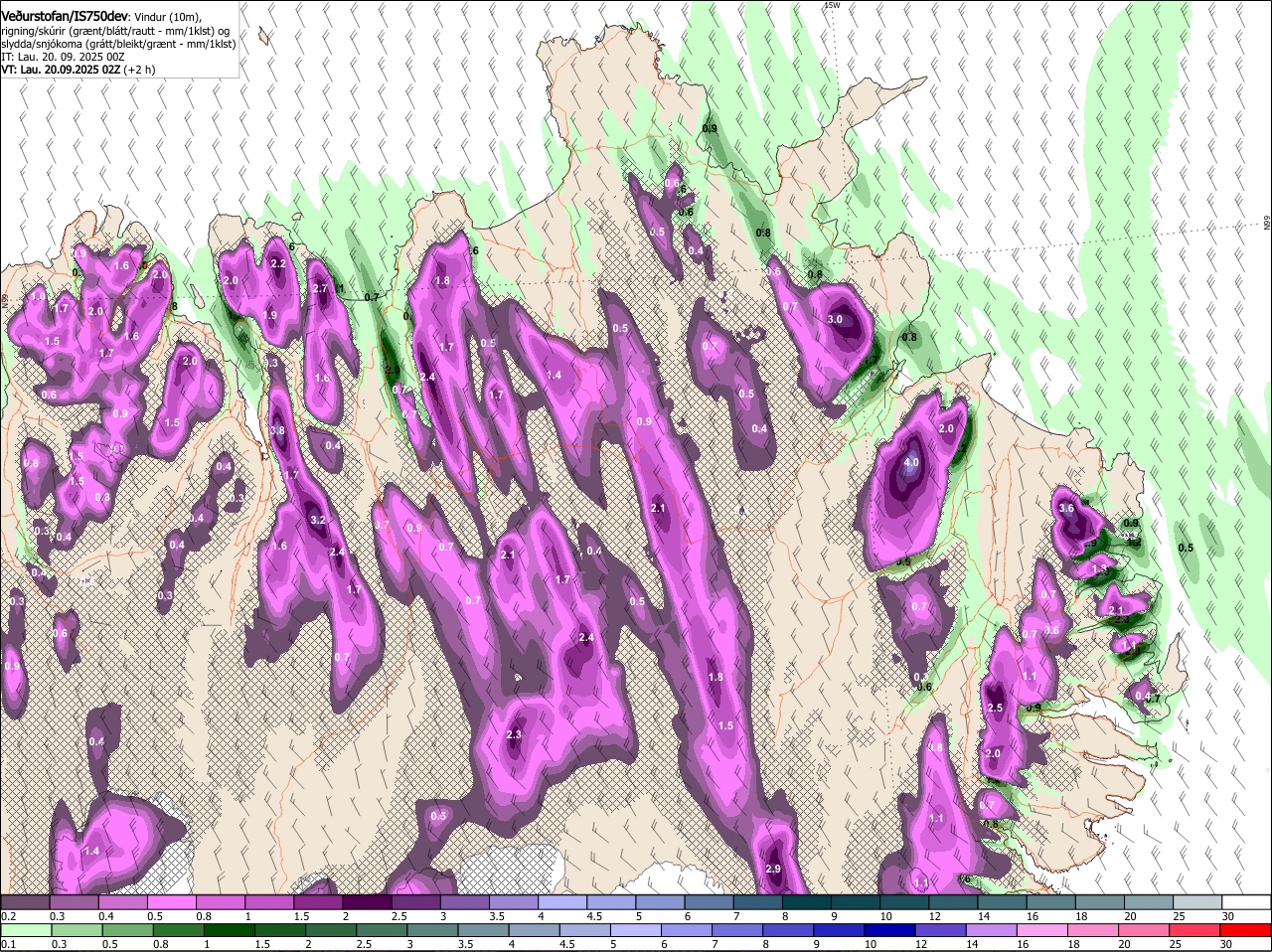1272x952 pixels.
Task: Click the Veðurstofan/IS750dev title text
Action: coord(64,15)
